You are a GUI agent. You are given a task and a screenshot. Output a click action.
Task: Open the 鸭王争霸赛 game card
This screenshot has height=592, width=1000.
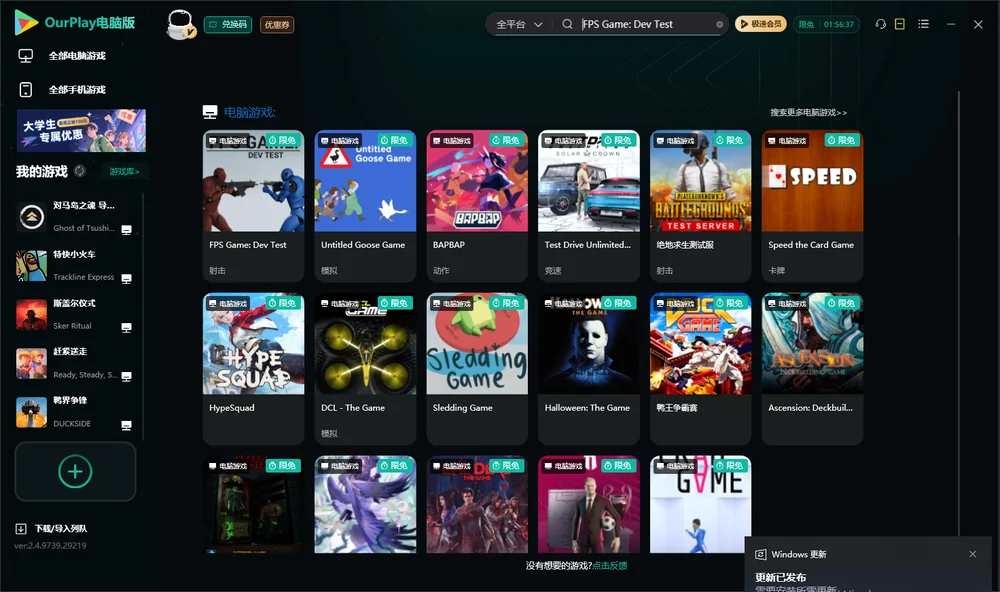click(x=700, y=369)
